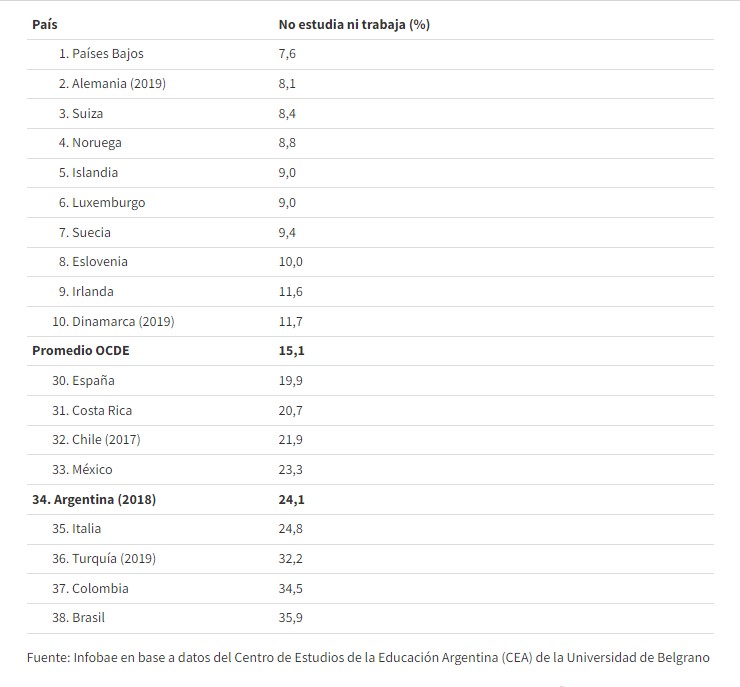Viewport: 740px width, 687px height.
Task: Click the País column header
Action: point(45,25)
